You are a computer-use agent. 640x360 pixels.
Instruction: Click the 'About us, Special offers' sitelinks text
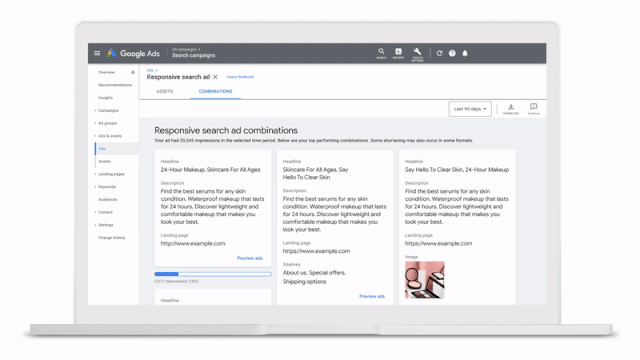[x=314, y=273]
